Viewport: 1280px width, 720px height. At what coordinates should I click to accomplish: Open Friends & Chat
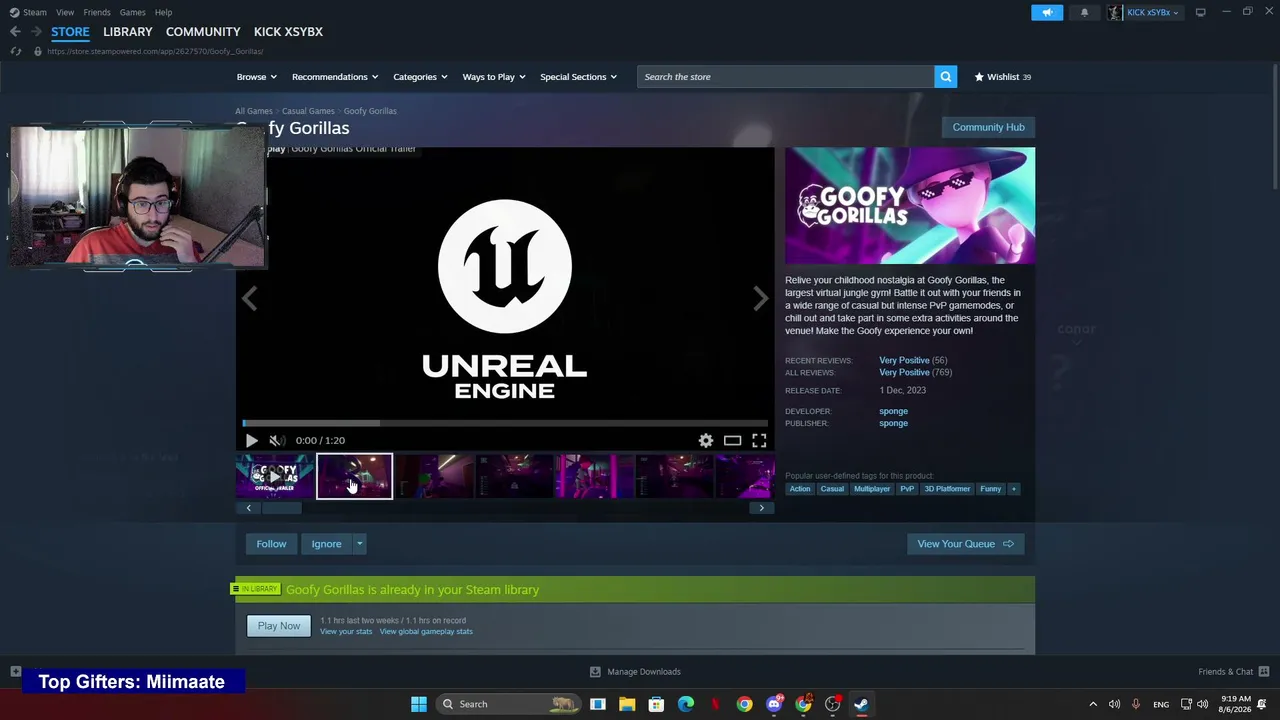1233,672
